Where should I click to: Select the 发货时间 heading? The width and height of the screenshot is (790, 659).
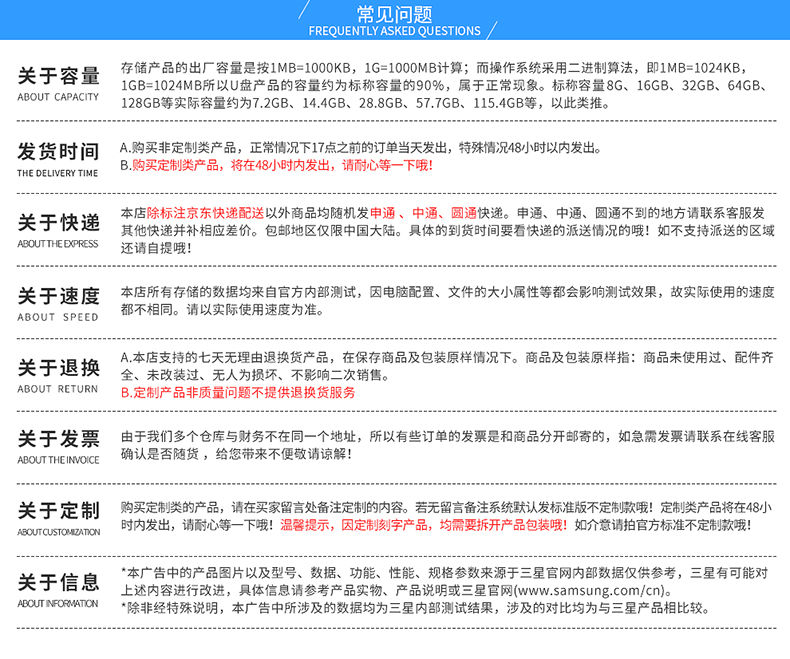tap(58, 152)
